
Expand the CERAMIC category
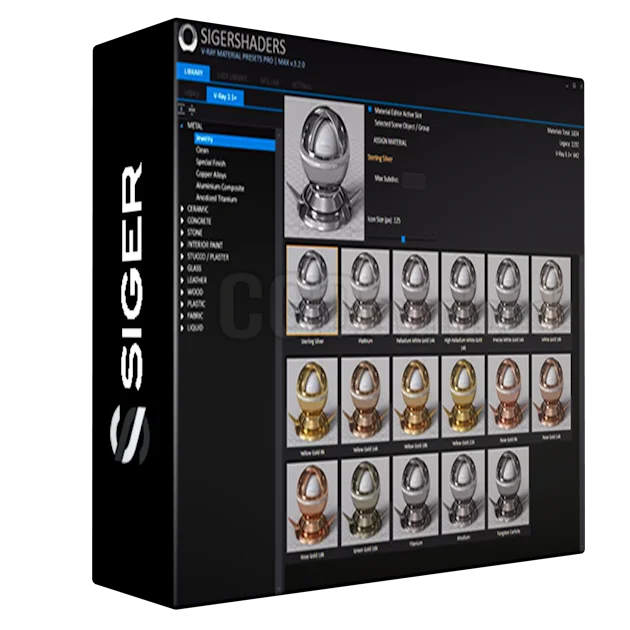[182, 209]
